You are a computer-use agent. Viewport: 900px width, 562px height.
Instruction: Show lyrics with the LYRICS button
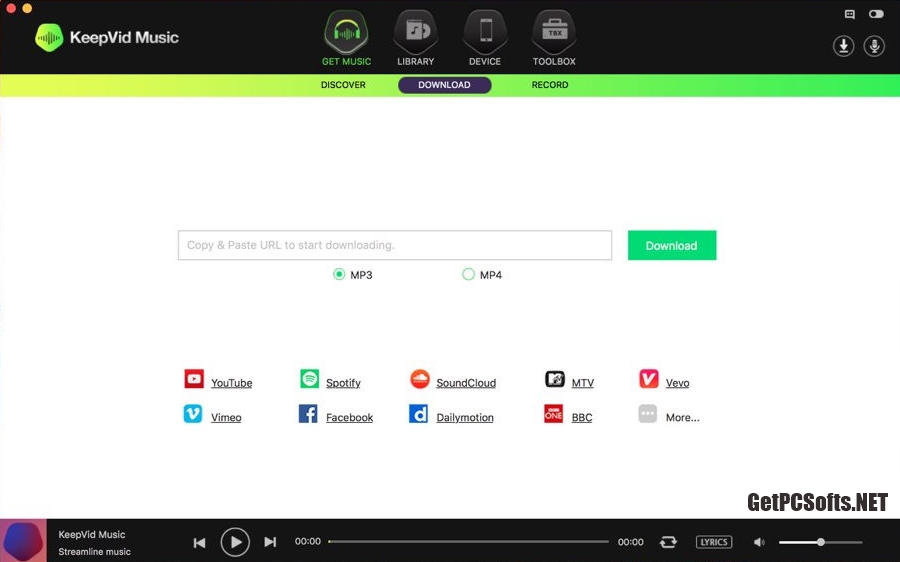tap(714, 542)
